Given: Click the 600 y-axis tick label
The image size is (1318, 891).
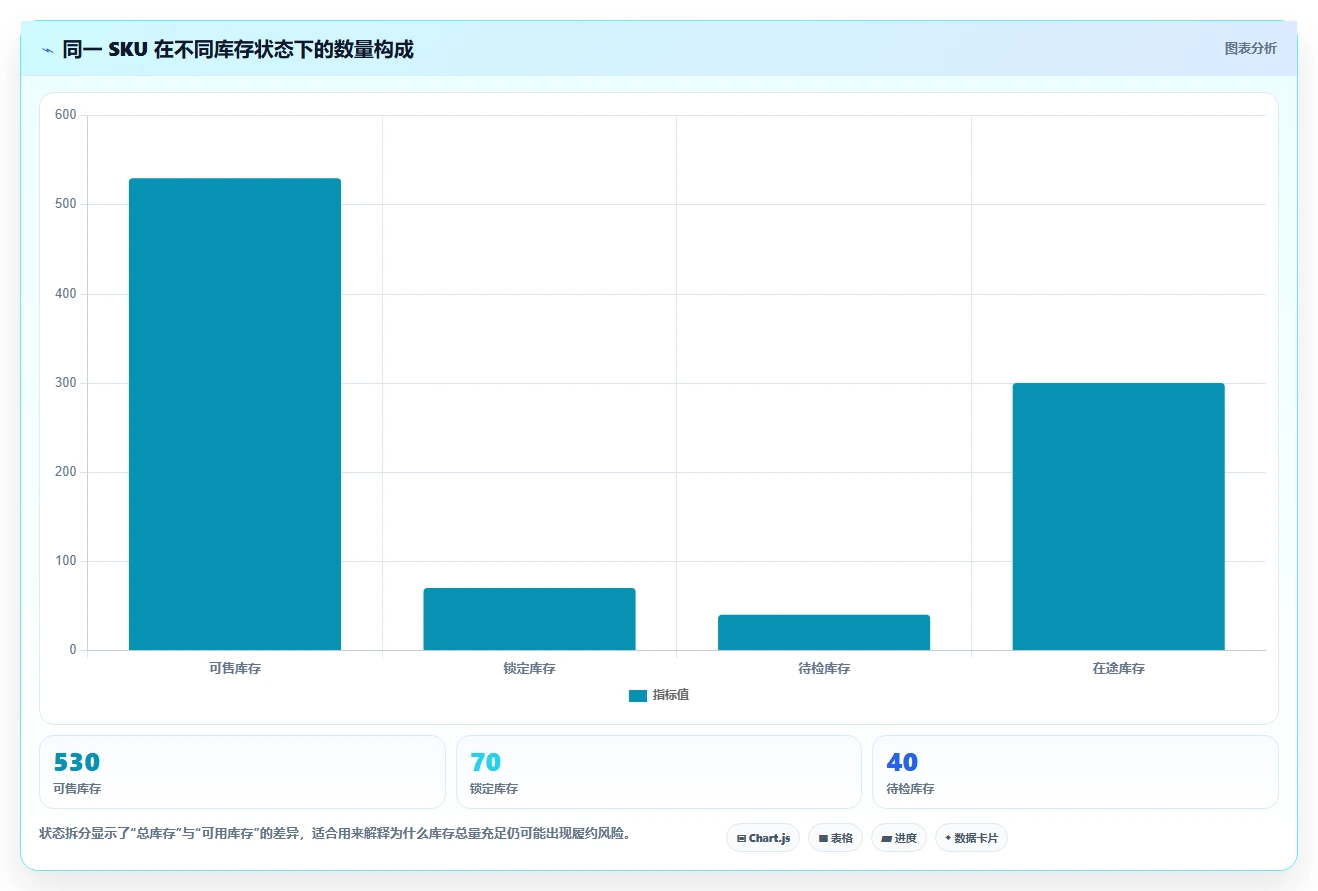Looking at the screenshot, I should 66,115.
